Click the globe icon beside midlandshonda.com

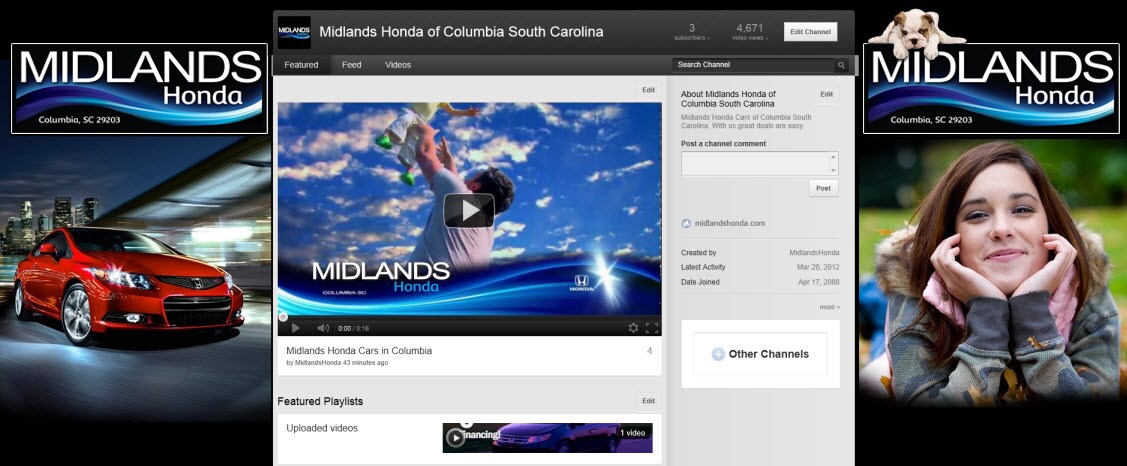point(686,224)
